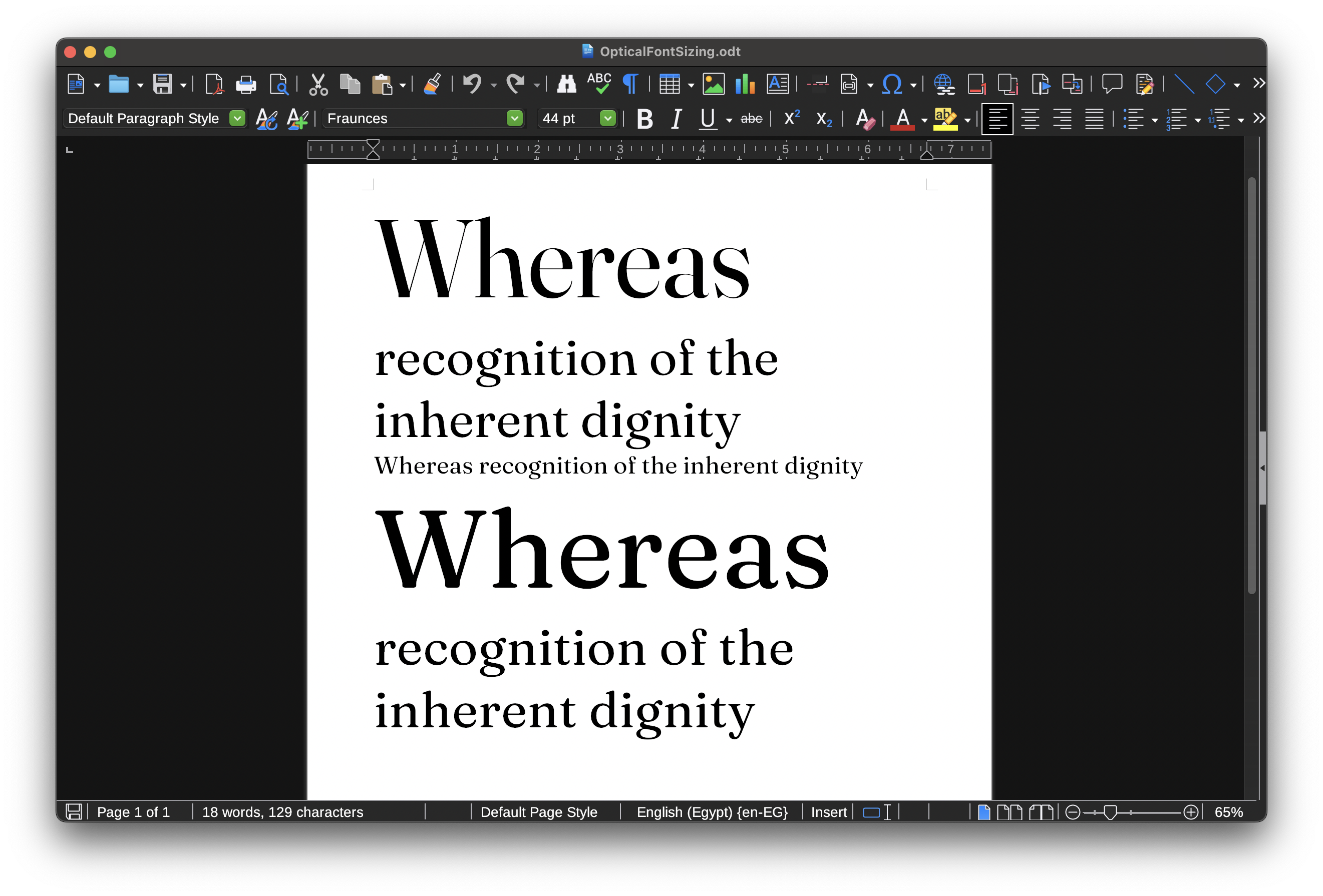Toggle bold formatting
Viewport: 1323px width, 896px height.
click(x=644, y=119)
